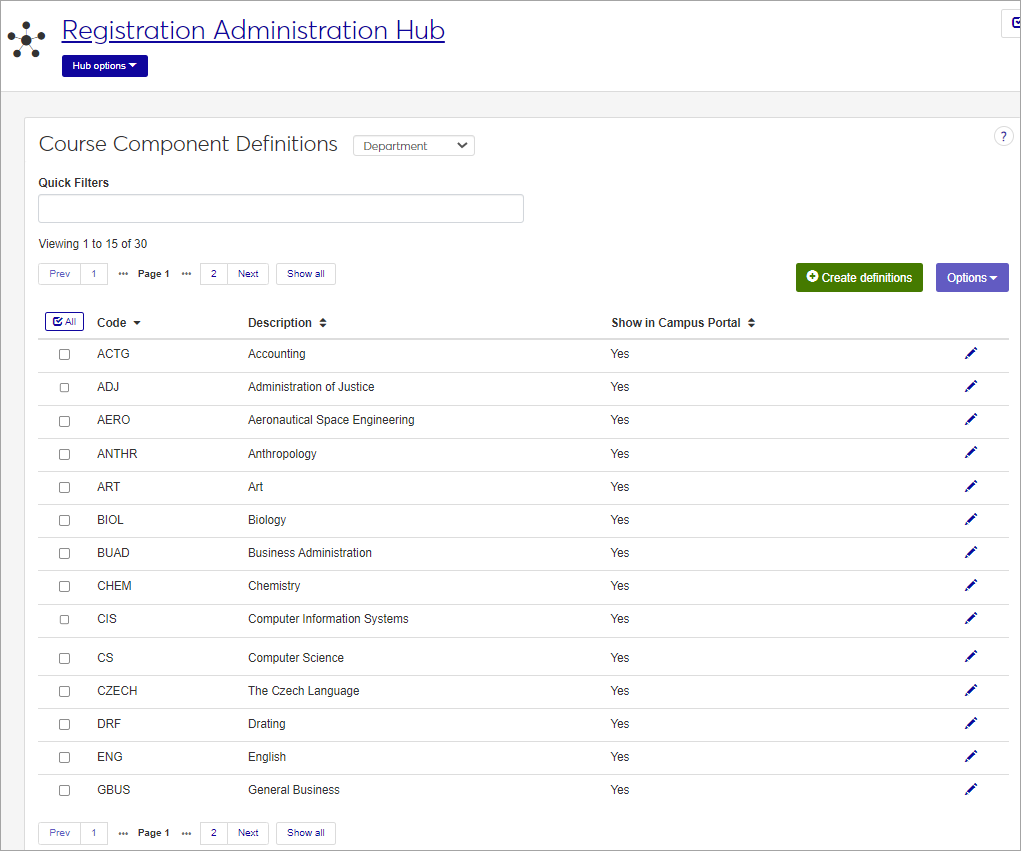Image resolution: width=1021 pixels, height=851 pixels.
Task: Sort by the Description column header
Action: [287, 323]
